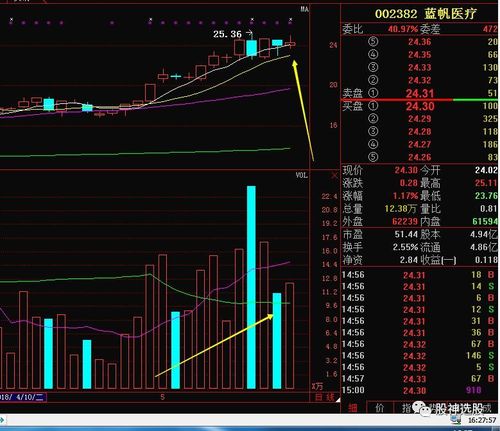Select the 15:00 trade row with 910

tap(419, 390)
